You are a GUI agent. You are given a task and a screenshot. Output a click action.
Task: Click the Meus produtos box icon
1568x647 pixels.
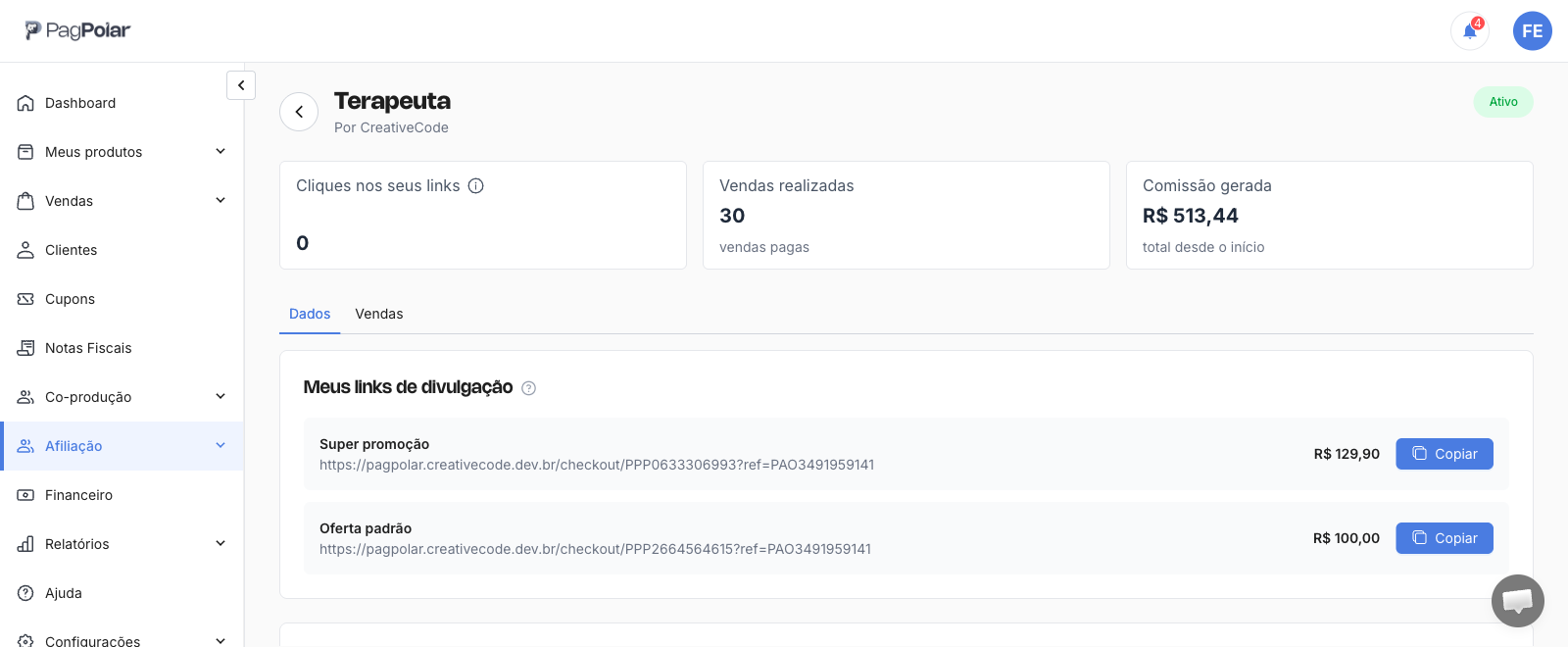(x=25, y=152)
